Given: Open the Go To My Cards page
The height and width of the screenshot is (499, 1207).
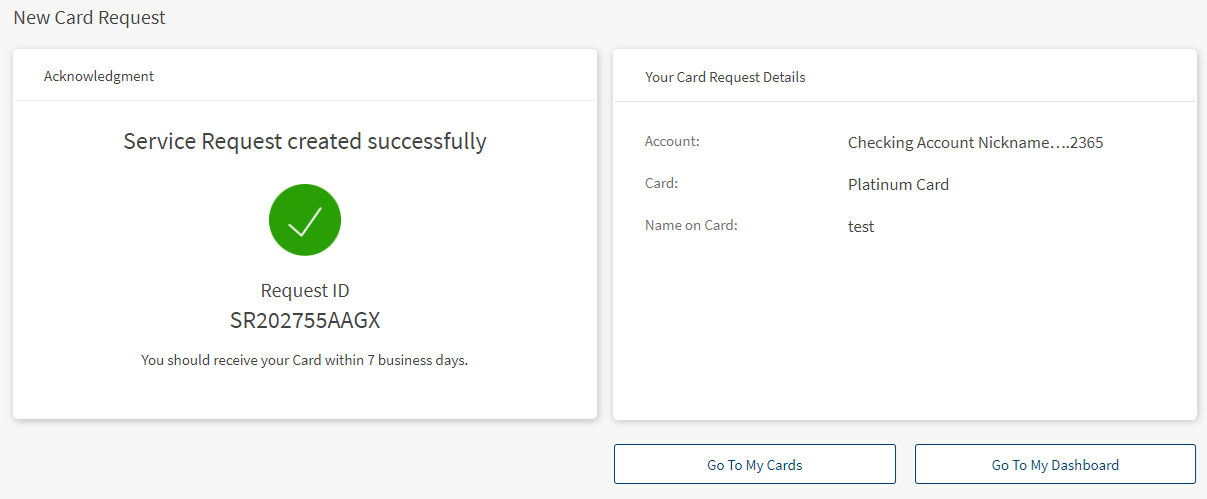Looking at the screenshot, I should [x=754, y=465].
